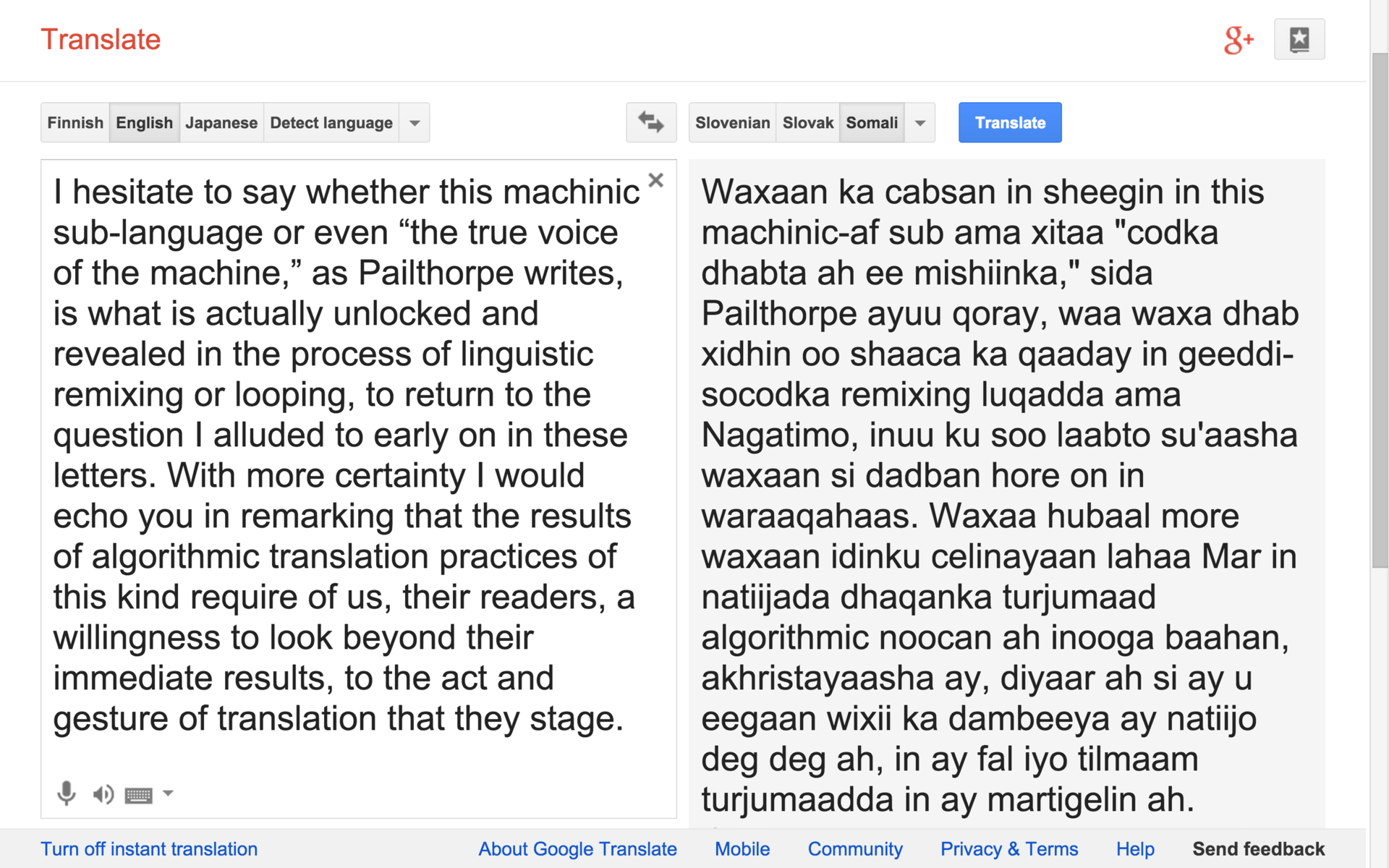Click the Google+ icon
This screenshot has width=1389, height=868.
(1238, 40)
